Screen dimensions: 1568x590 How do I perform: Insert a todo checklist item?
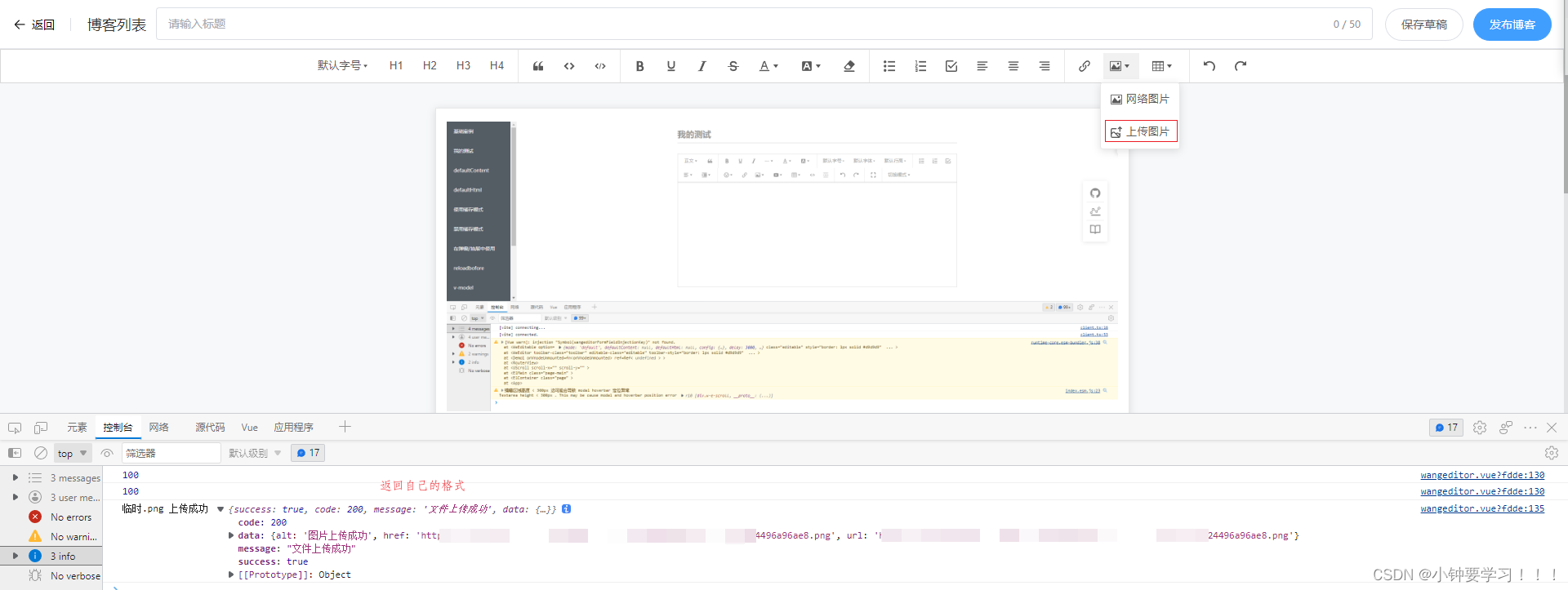(951, 66)
